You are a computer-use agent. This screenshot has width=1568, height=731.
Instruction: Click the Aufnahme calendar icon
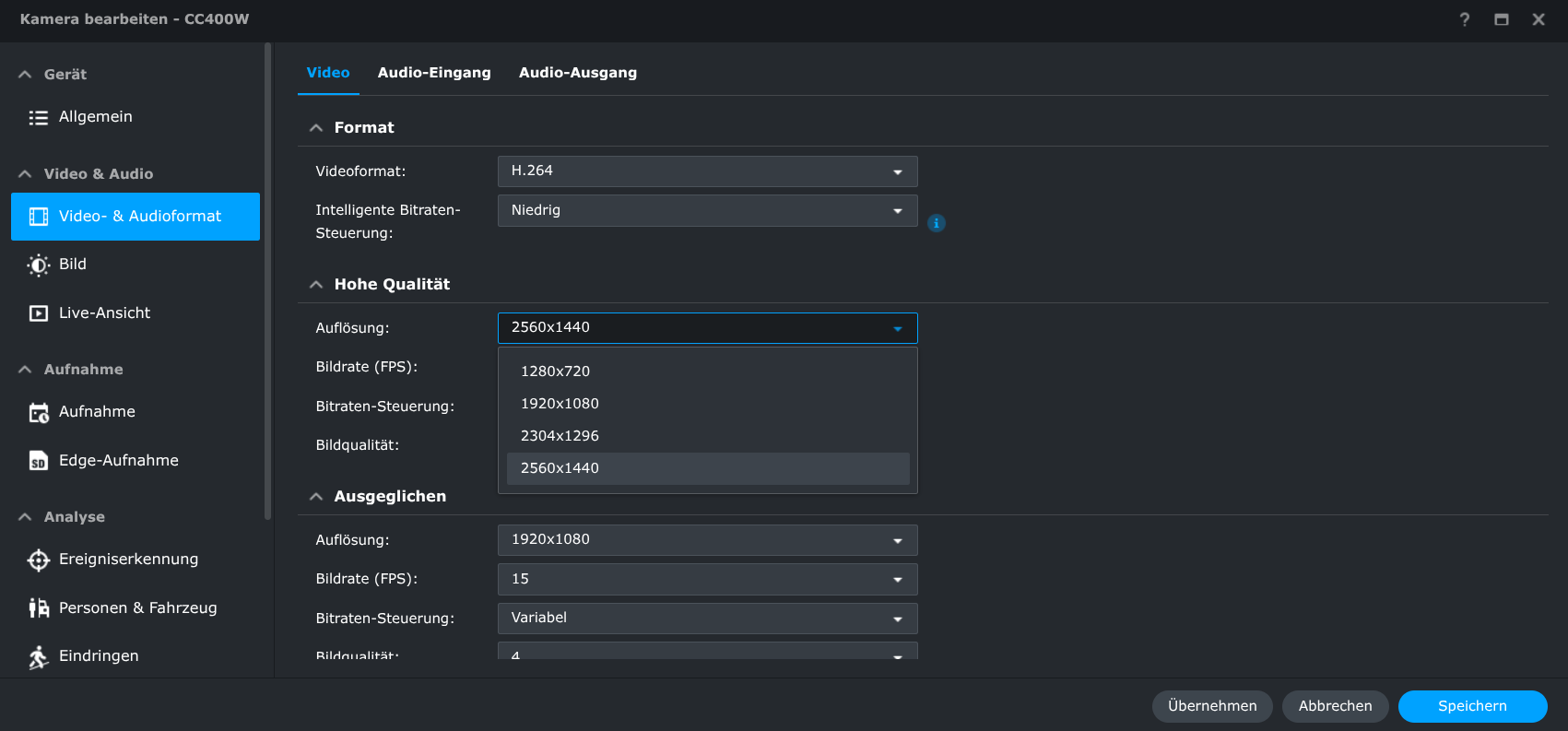click(x=38, y=412)
